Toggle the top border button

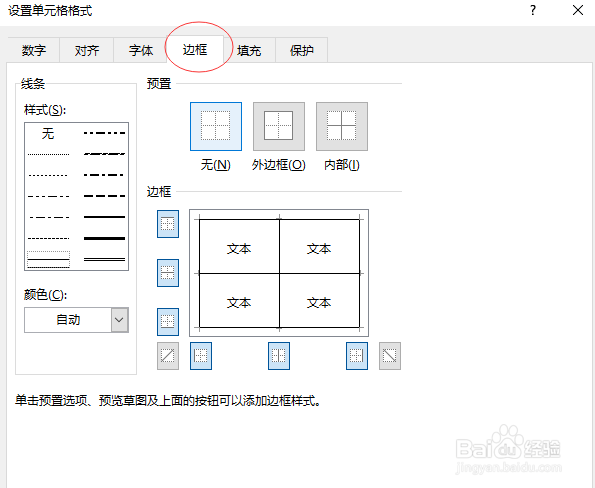(x=168, y=224)
